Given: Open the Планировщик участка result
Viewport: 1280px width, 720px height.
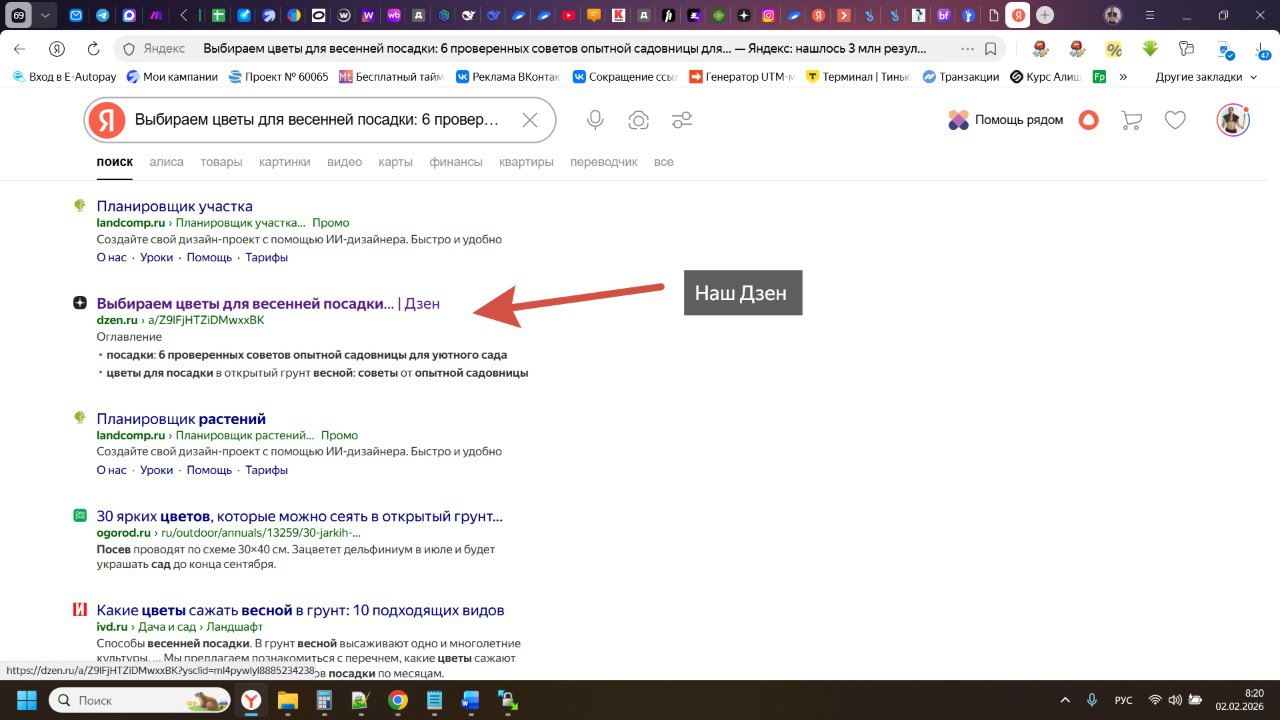Looking at the screenshot, I should (x=175, y=206).
